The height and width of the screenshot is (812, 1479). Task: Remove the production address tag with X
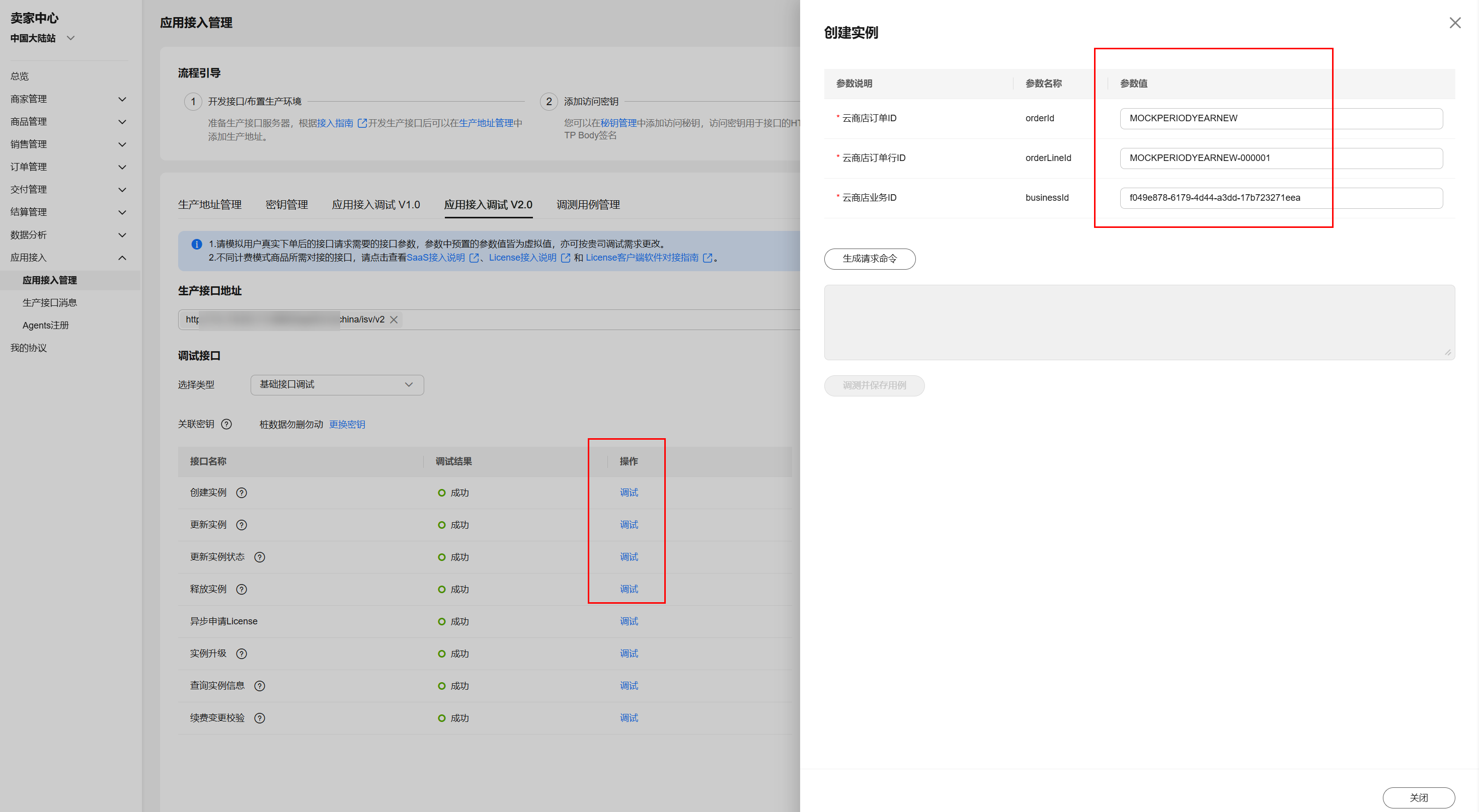click(x=394, y=319)
